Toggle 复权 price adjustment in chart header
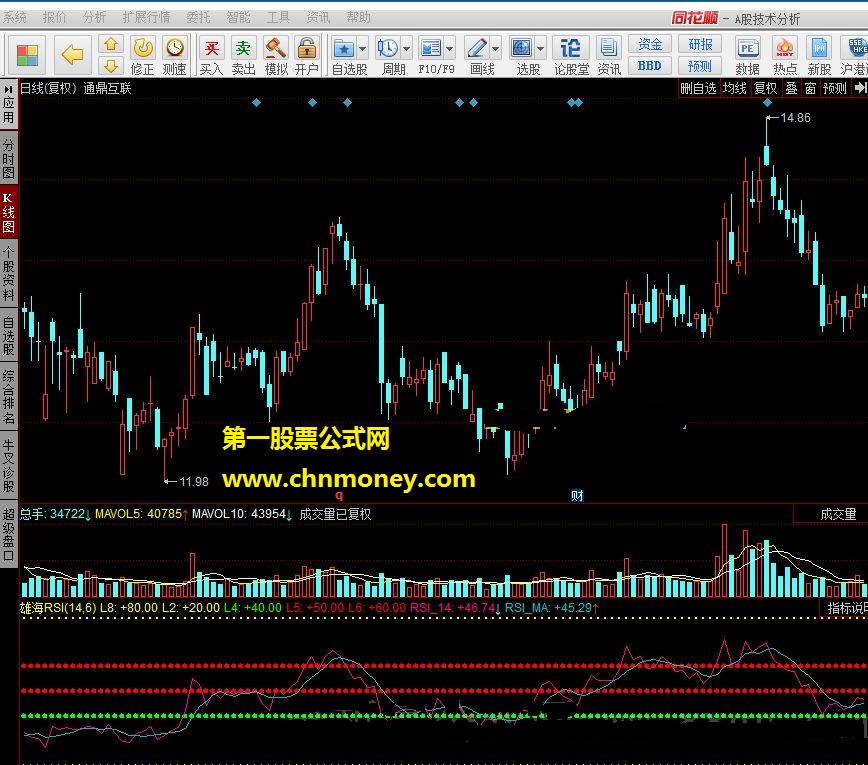The height and width of the screenshot is (765, 868). click(766, 88)
